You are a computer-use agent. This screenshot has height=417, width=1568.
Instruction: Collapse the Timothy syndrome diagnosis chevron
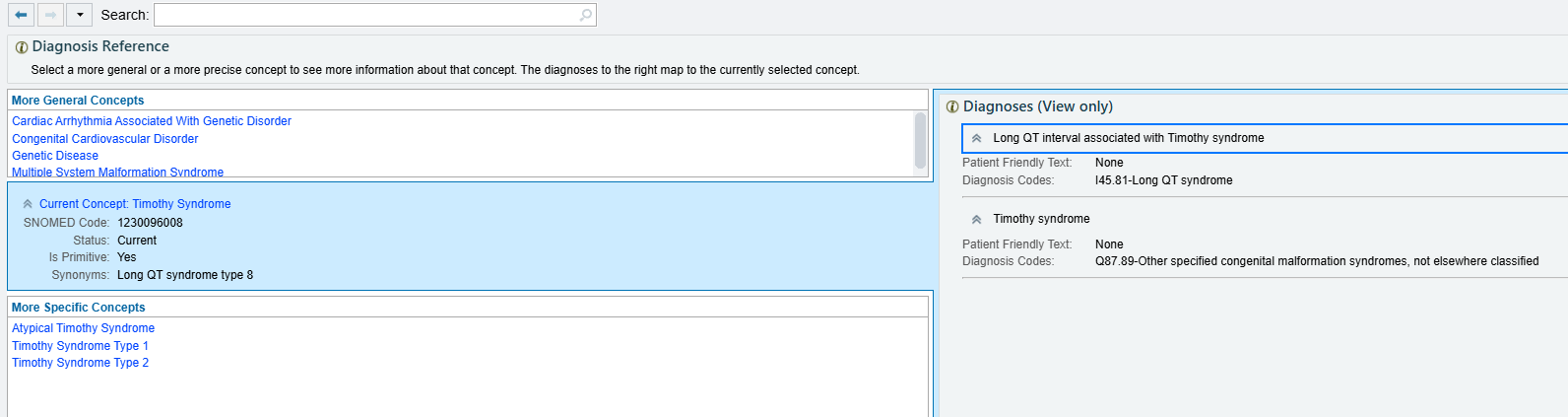[976, 220]
